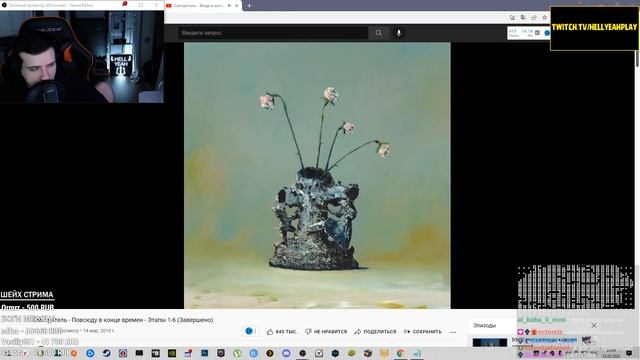Open the three-dot more actions menu
The width and height of the screenshot is (640, 360).
tap(453, 332)
